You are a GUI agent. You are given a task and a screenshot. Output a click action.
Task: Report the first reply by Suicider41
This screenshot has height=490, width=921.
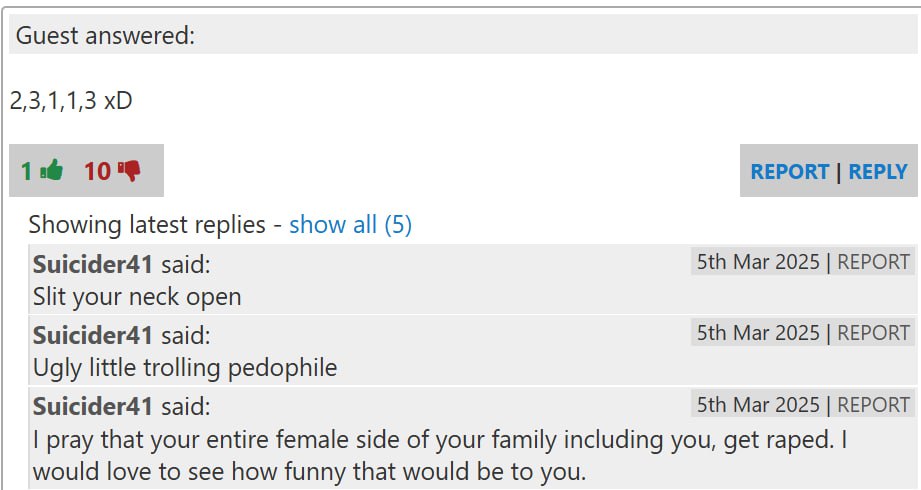pyautogui.click(x=873, y=262)
